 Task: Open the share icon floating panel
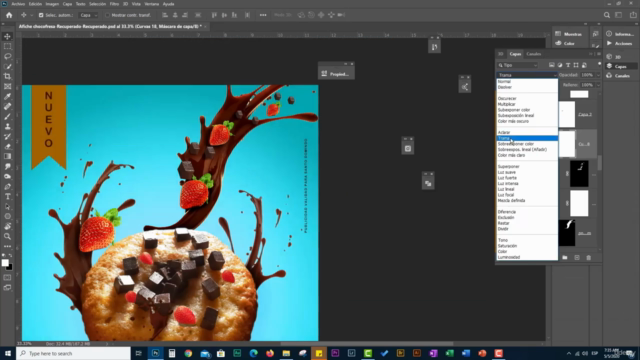[x=464, y=87]
